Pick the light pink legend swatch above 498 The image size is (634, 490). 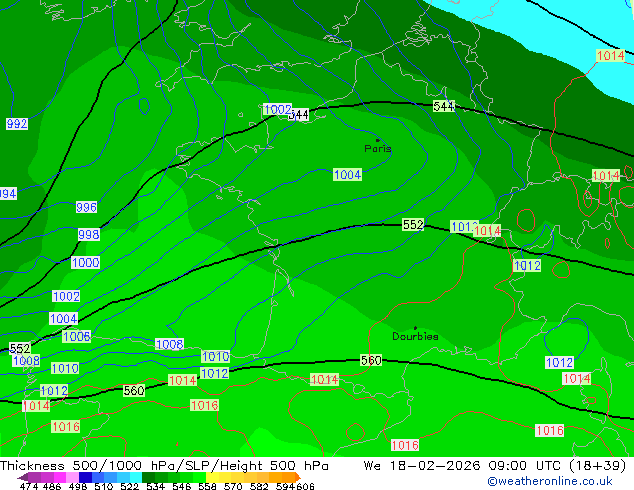[72, 477]
